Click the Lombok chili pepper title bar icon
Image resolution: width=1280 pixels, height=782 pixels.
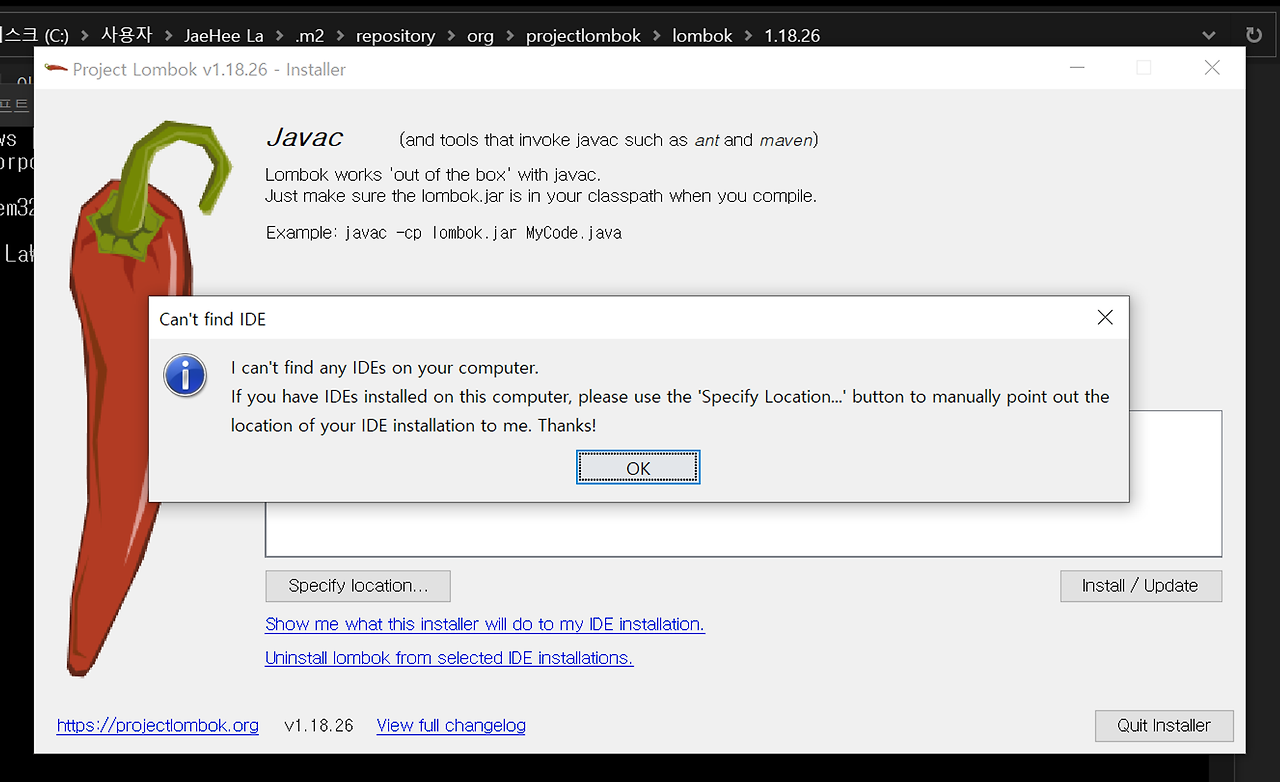tap(56, 69)
